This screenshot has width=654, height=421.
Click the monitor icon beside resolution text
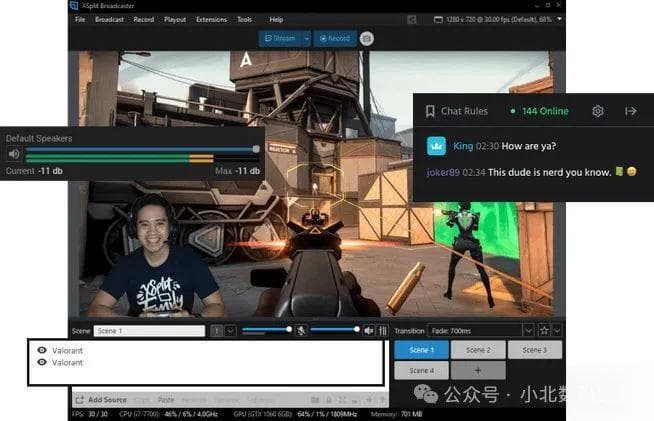point(438,20)
